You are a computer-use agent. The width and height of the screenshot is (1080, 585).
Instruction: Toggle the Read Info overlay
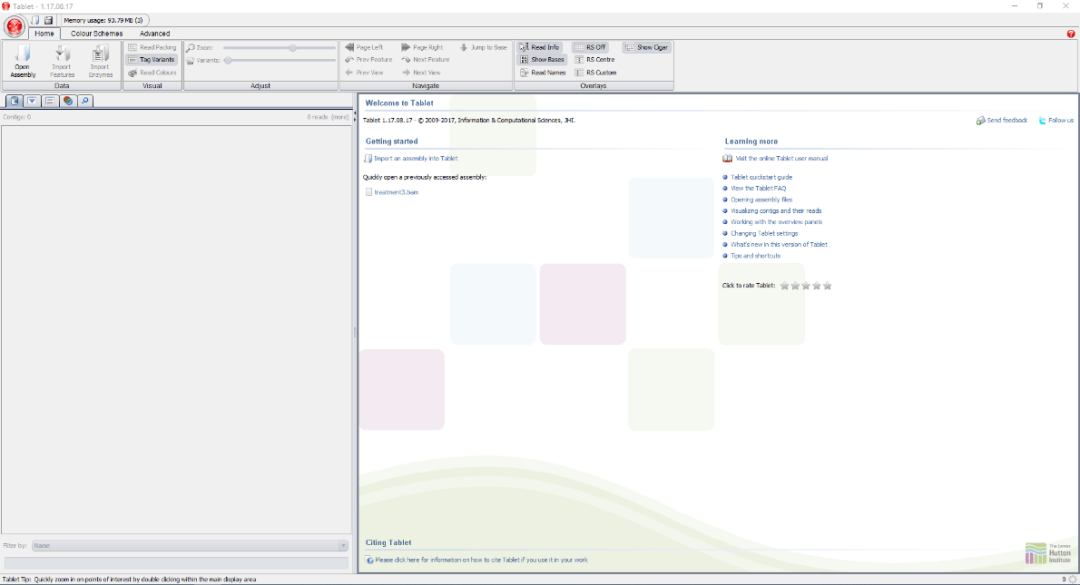tap(540, 48)
